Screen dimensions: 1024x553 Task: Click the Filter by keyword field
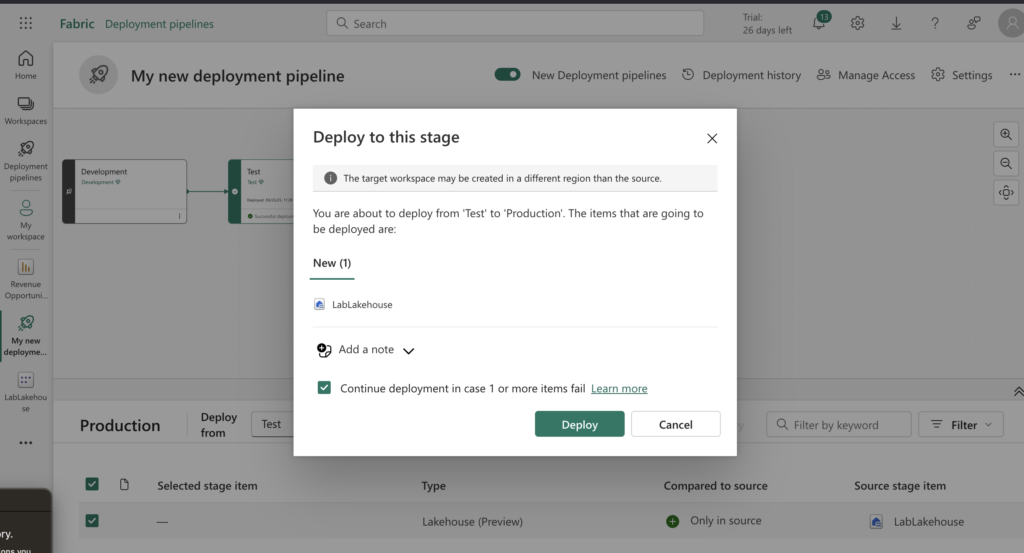[x=839, y=425]
